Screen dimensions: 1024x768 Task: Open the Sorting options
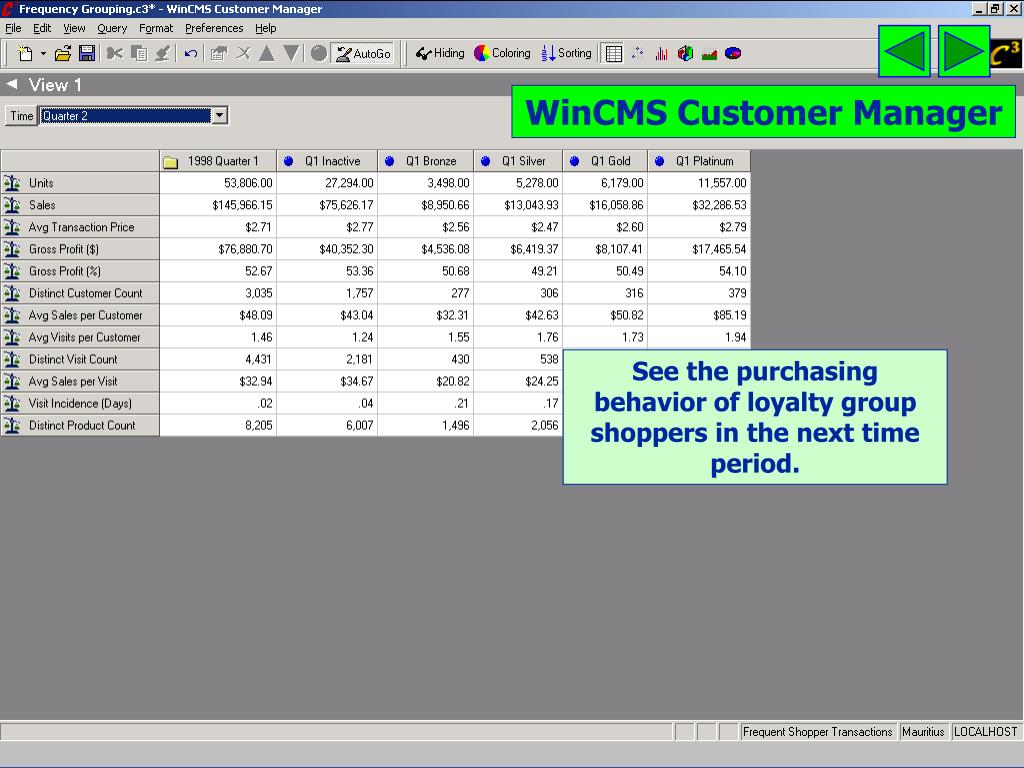566,54
